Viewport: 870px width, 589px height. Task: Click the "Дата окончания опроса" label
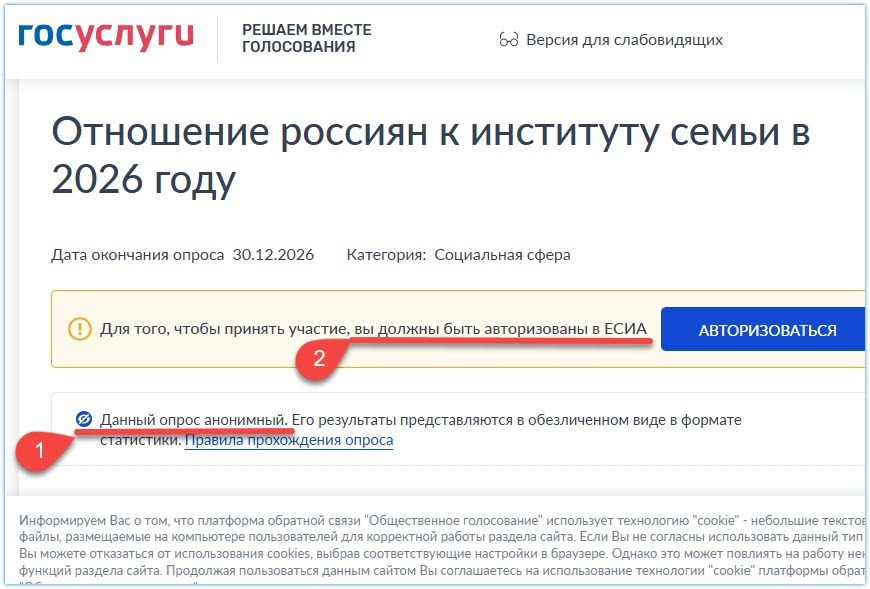pyautogui.click(x=138, y=255)
